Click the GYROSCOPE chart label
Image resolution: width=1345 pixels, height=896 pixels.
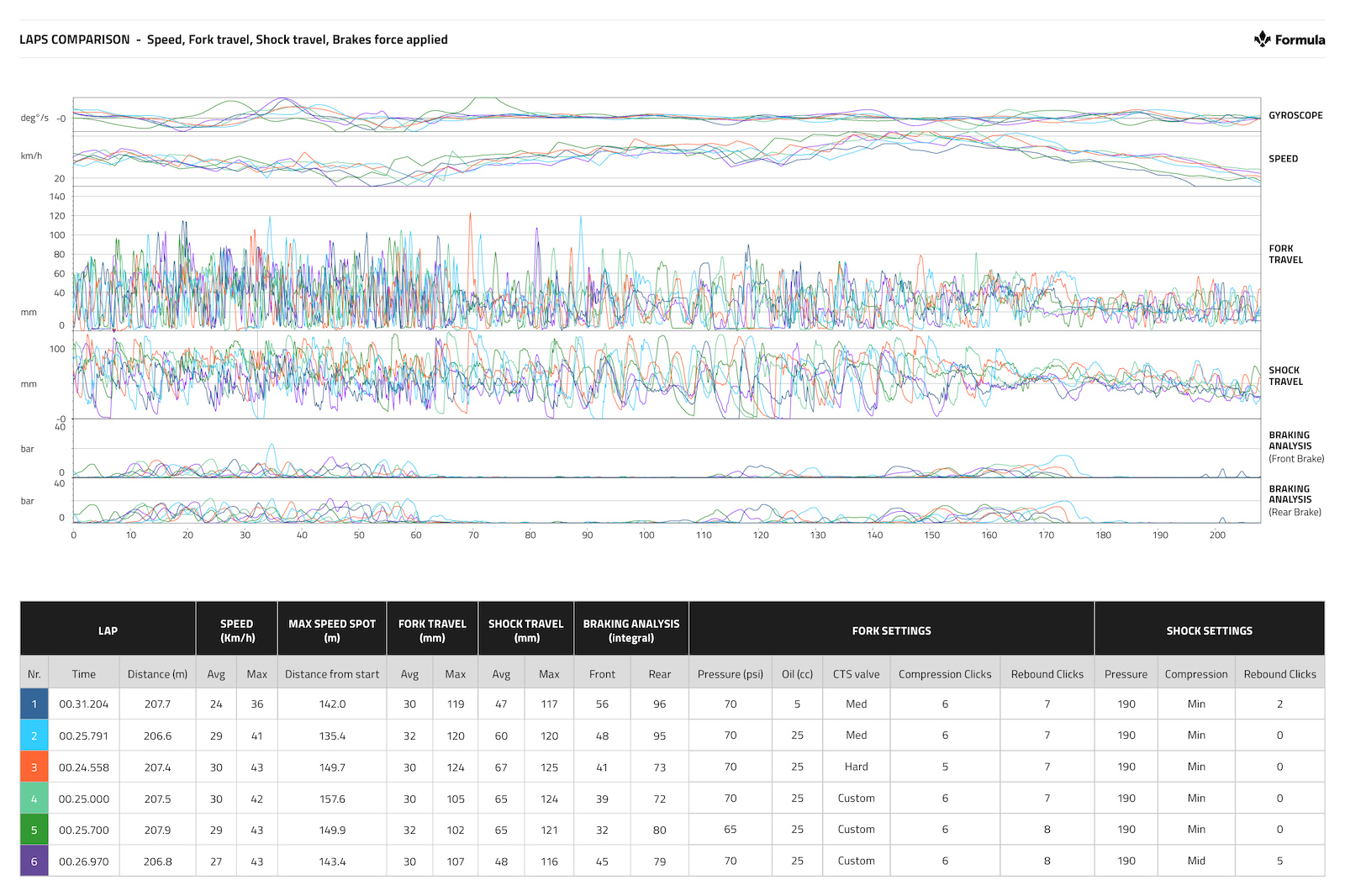[x=1295, y=115]
